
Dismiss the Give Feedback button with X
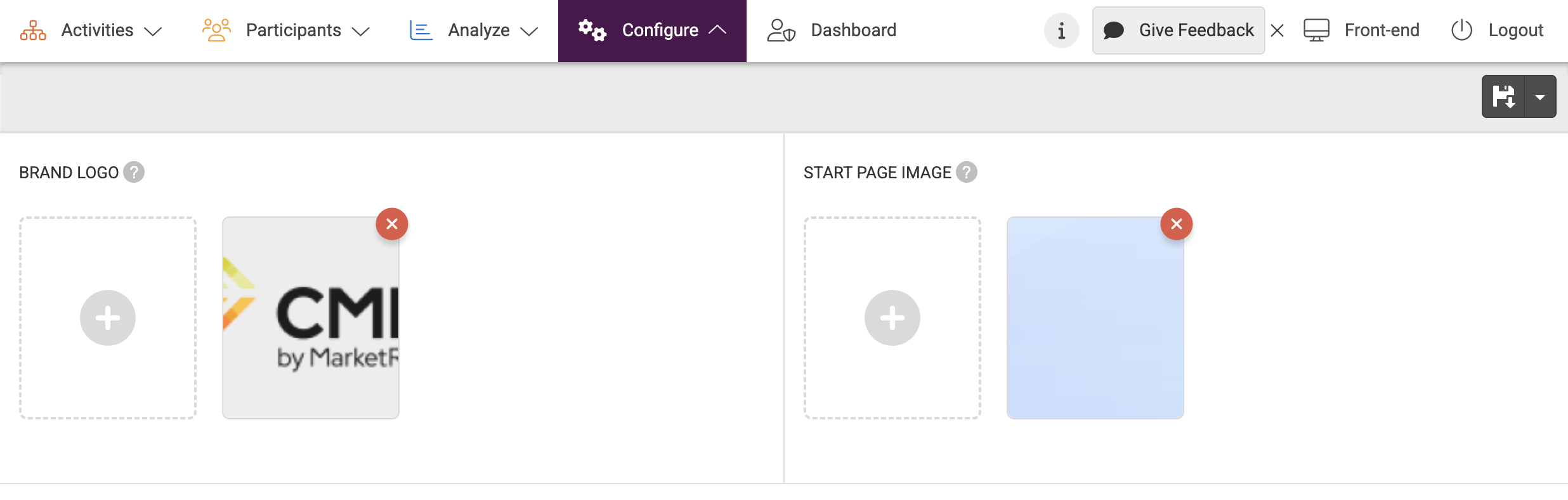pyautogui.click(x=1277, y=30)
